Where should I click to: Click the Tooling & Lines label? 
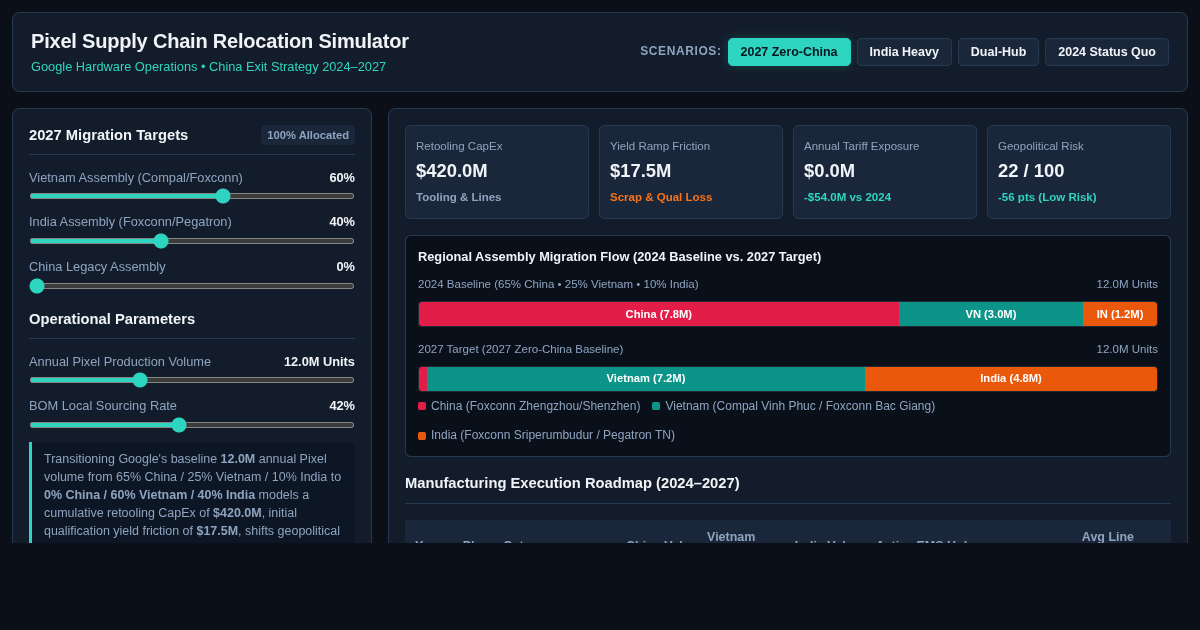(459, 197)
